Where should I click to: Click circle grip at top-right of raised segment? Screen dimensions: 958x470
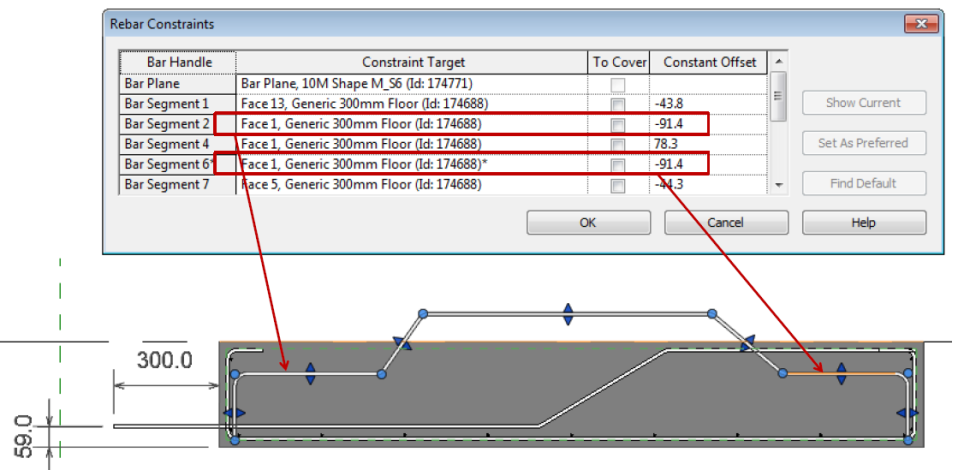pyautogui.click(x=712, y=314)
